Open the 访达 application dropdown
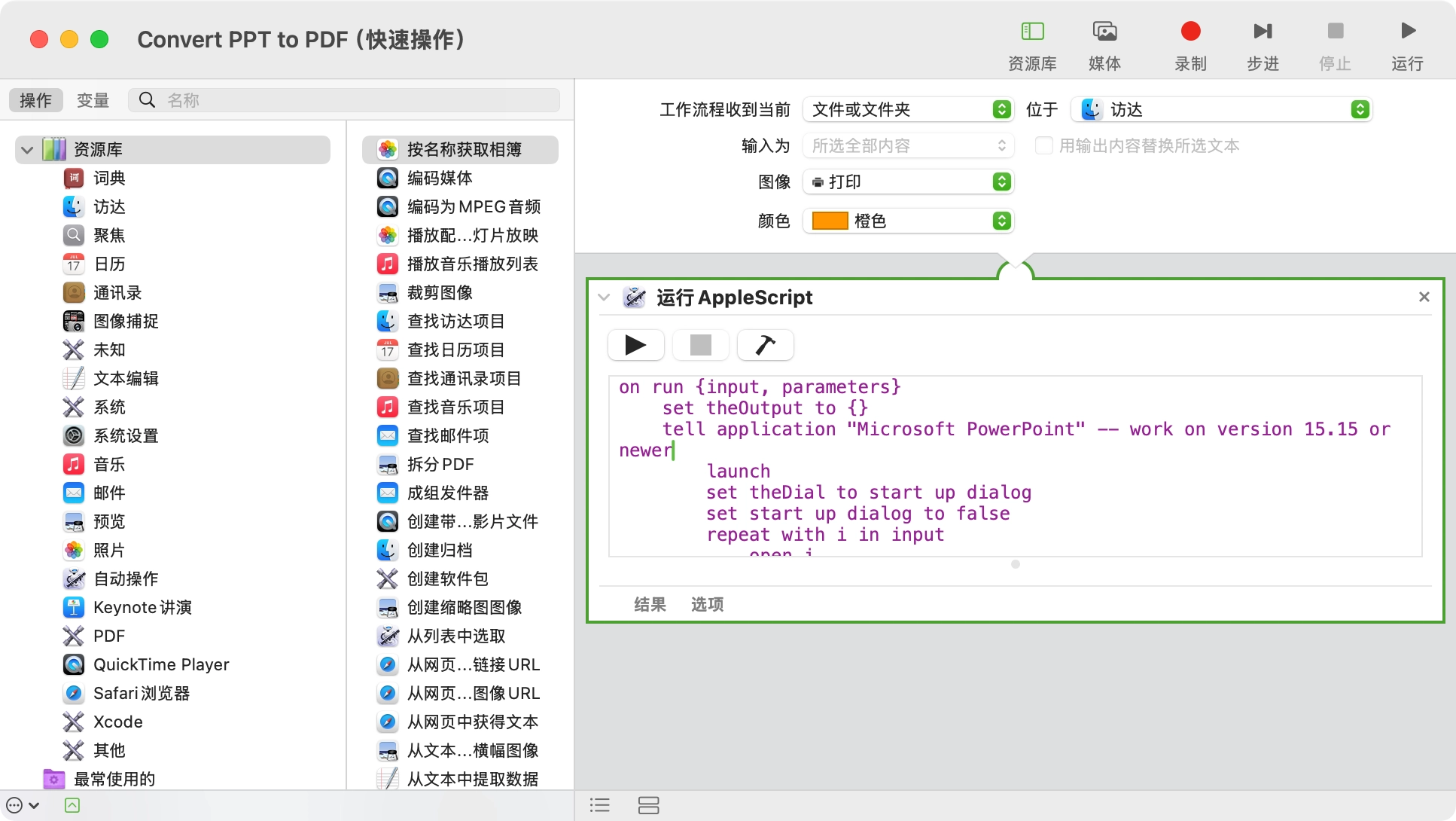This screenshot has height=821, width=1456. click(1221, 109)
